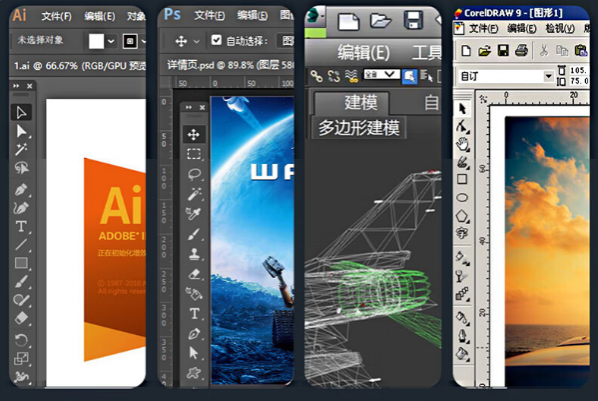Select the Eraser tool in Photoshop toolbox

(194, 274)
